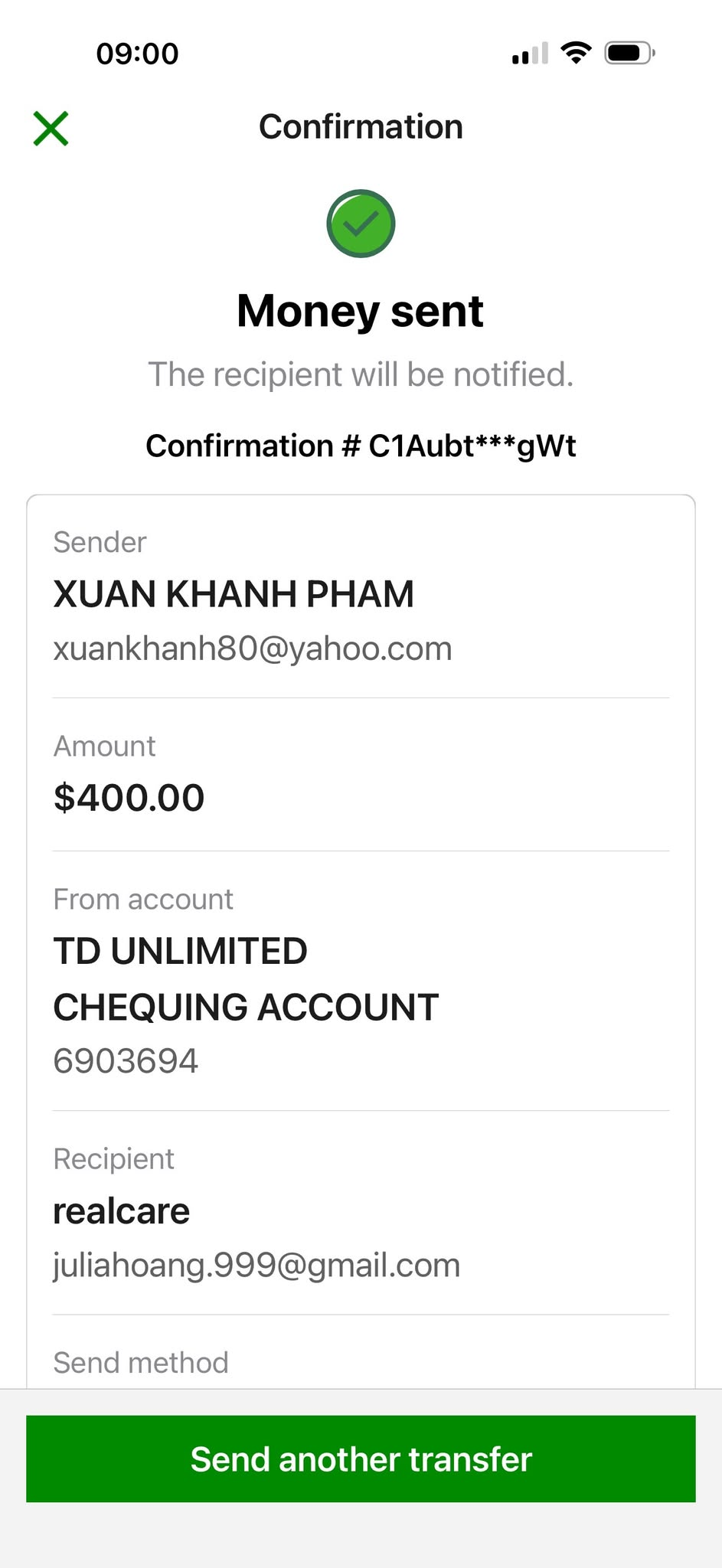
Task: Click Send another transfer button
Action: coord(361,1459)
